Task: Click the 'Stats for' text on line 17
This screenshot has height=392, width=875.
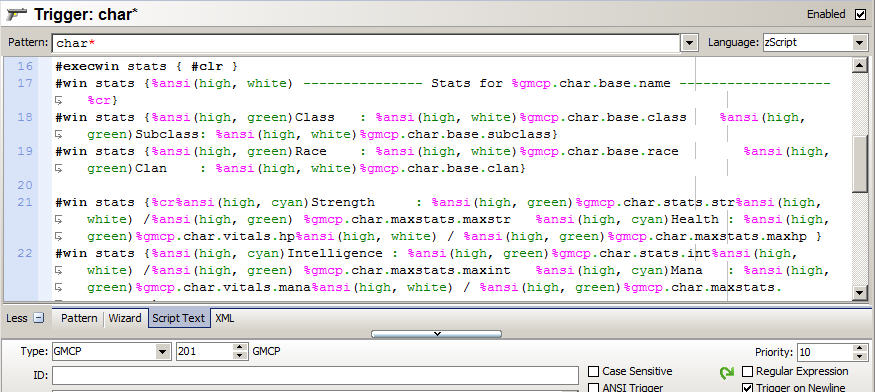Action: pos(467,83)
